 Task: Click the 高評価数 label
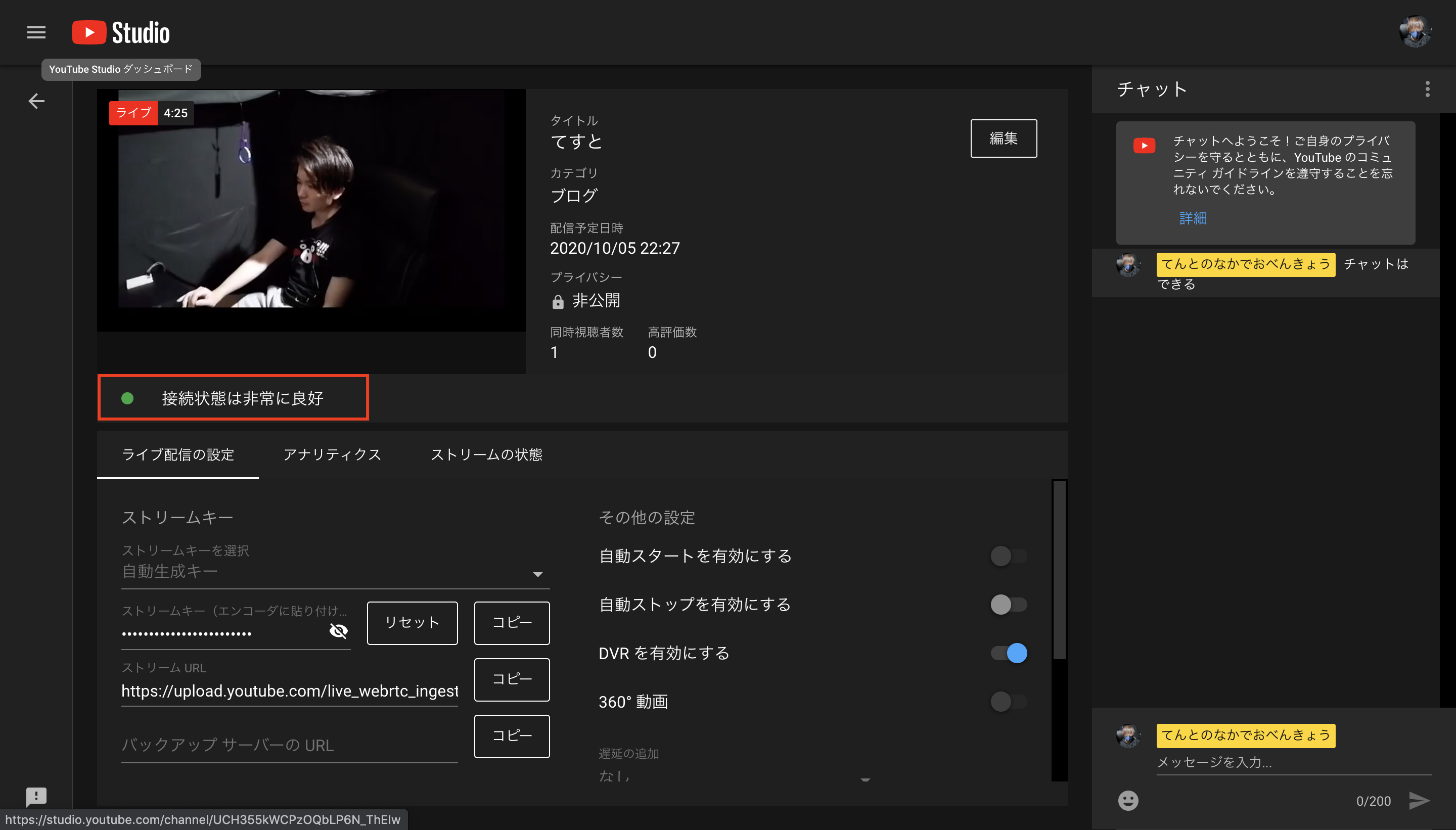coord(672,332)
